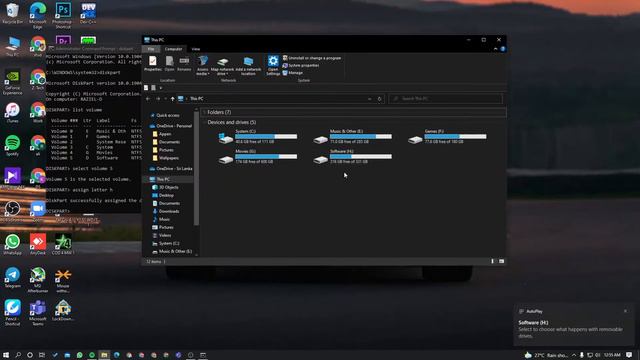Collapse the Devices and drives (5) group
Screen dimensions: 640x360
click(204, 122)
